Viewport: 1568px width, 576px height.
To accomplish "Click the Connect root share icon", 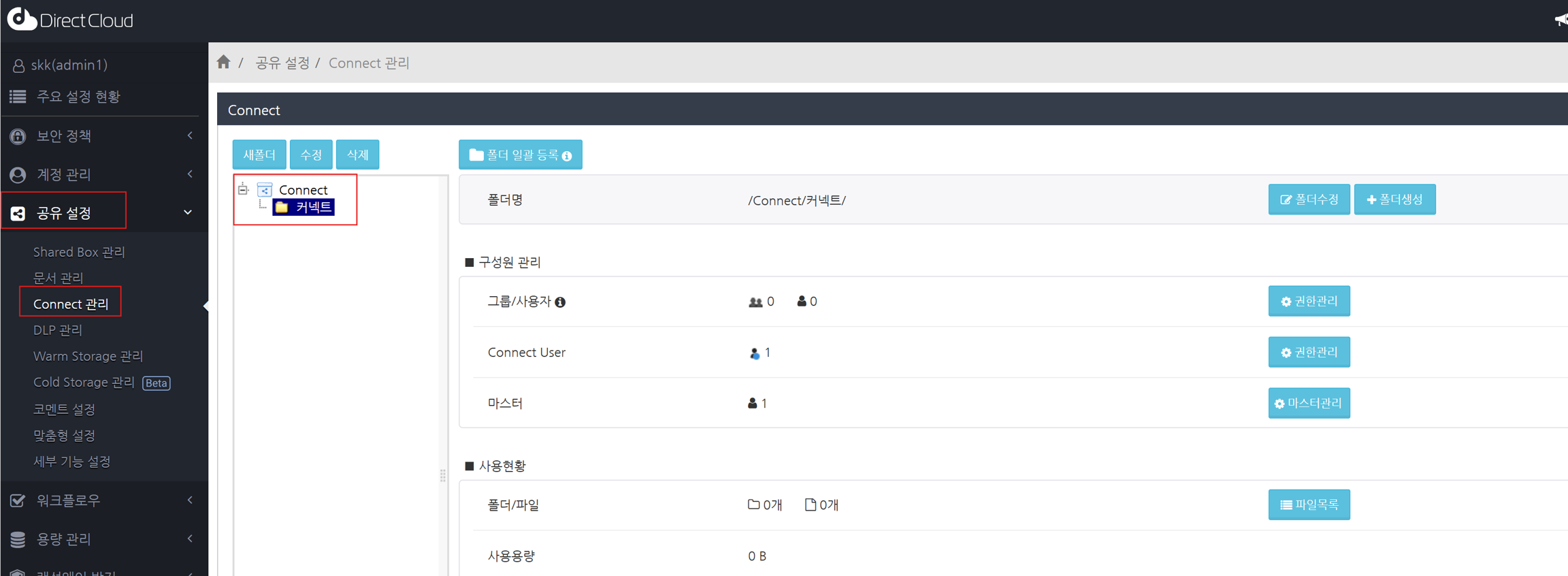I will [265, 190].
